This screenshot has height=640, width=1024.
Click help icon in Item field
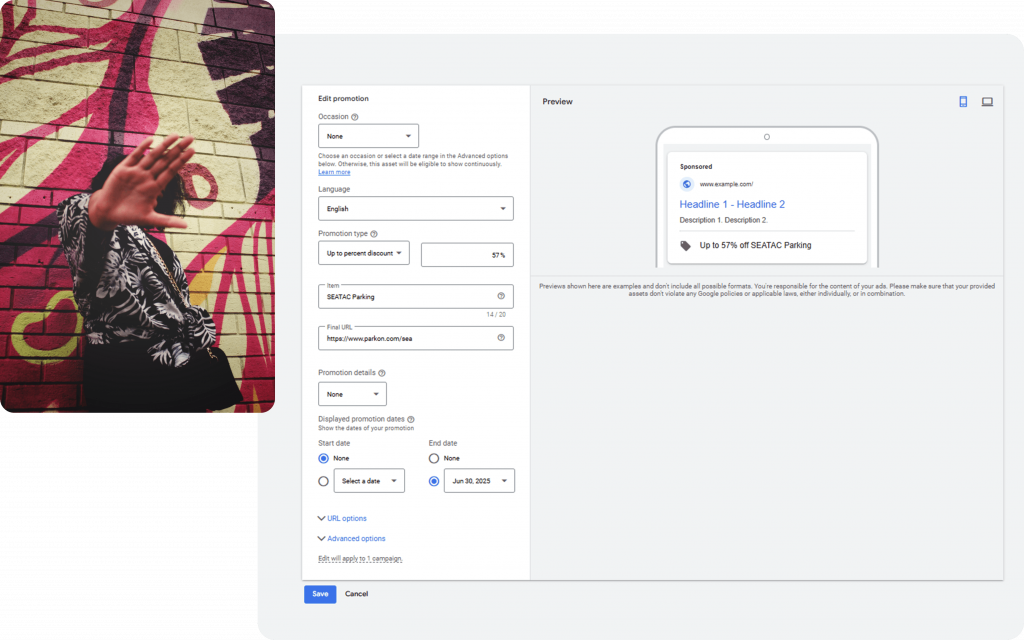[501, 296]
